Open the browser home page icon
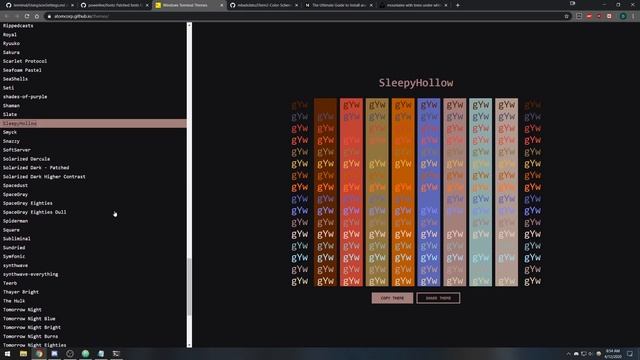This screenshot has height=360, width=640. coord(37,16)
